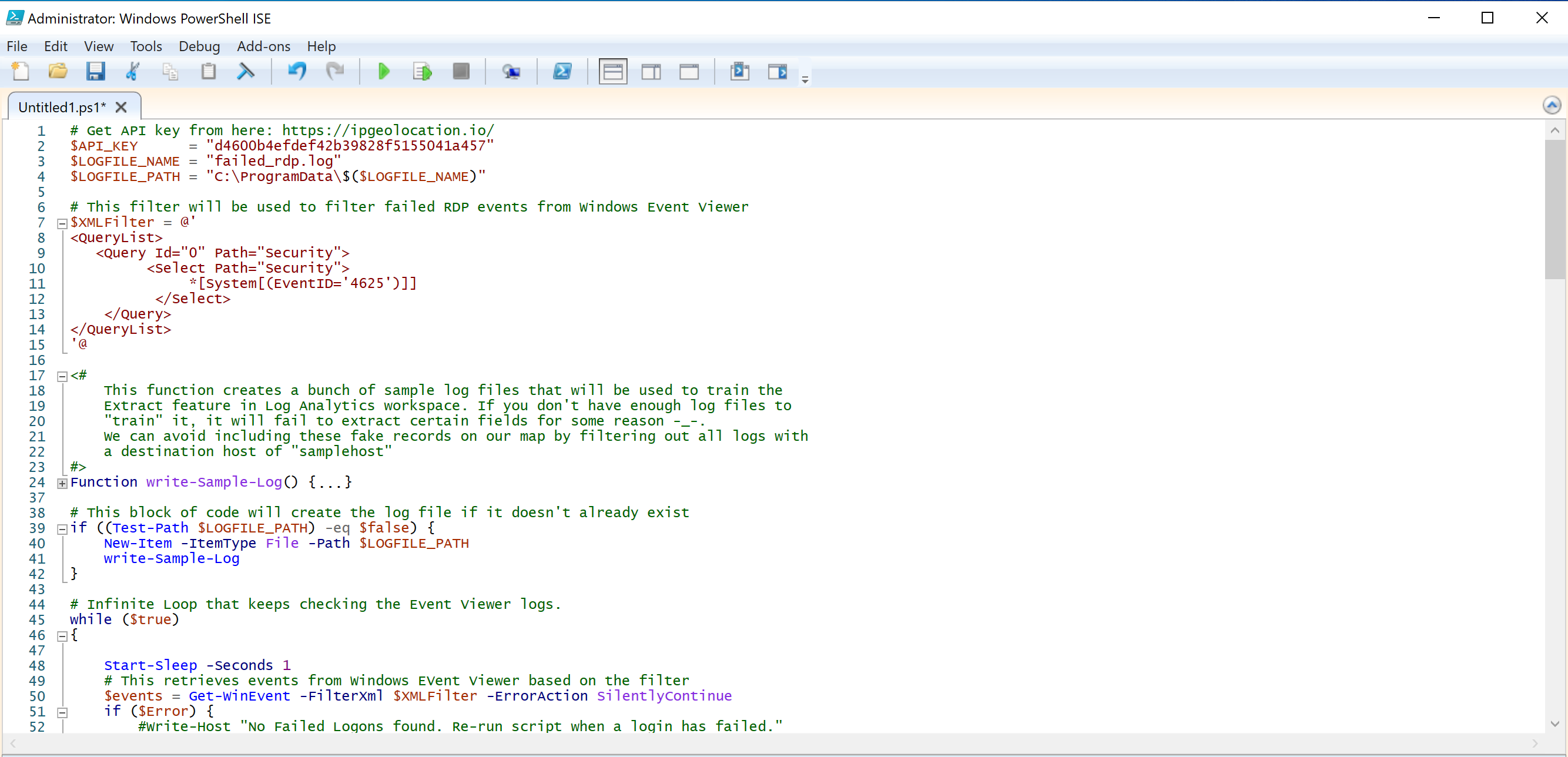This screenshot has height=757, width=1568.
Task: Expand the write-Sample-Log function body
Action: tap(62, 483)
